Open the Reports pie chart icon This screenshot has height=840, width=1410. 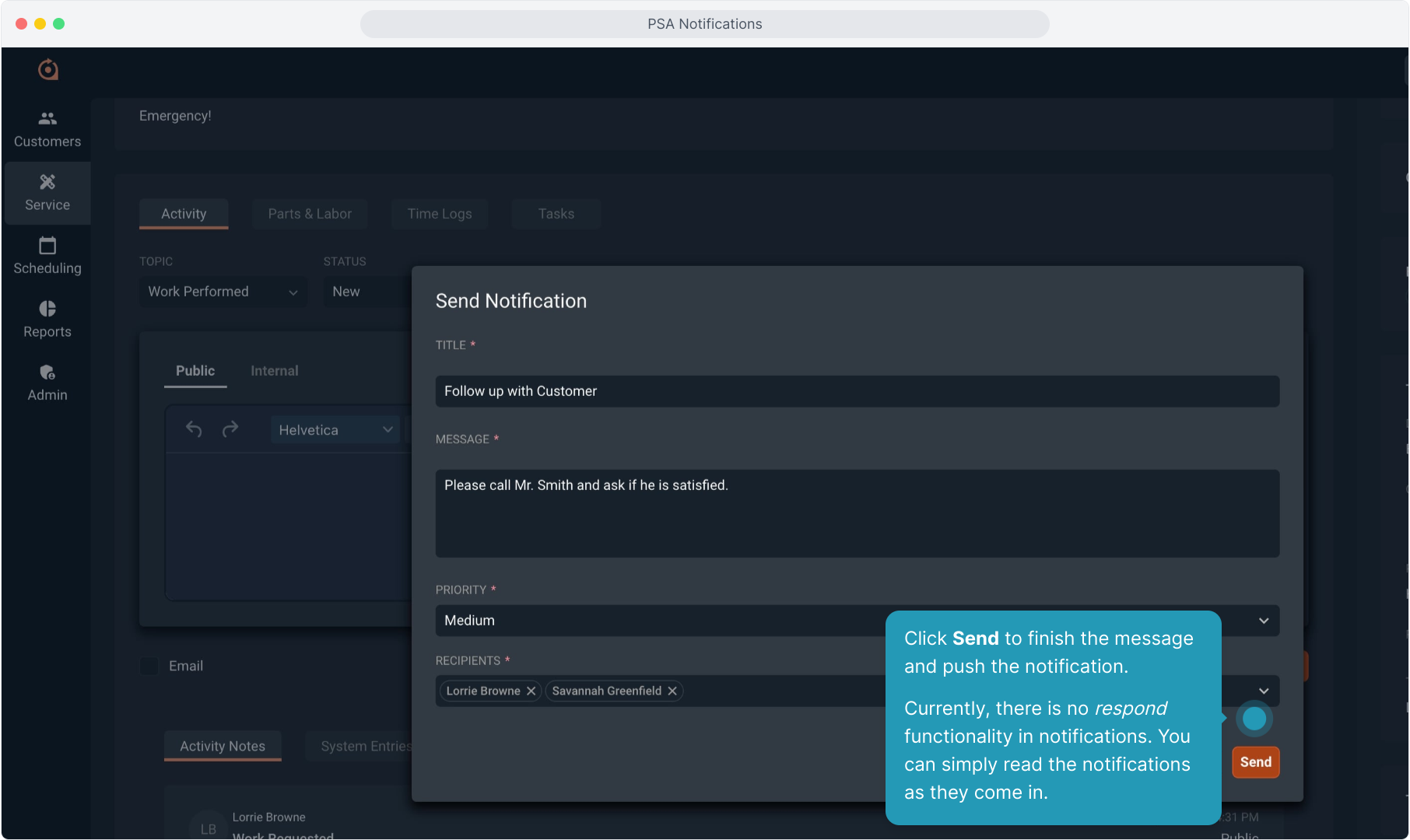[47, 309]
